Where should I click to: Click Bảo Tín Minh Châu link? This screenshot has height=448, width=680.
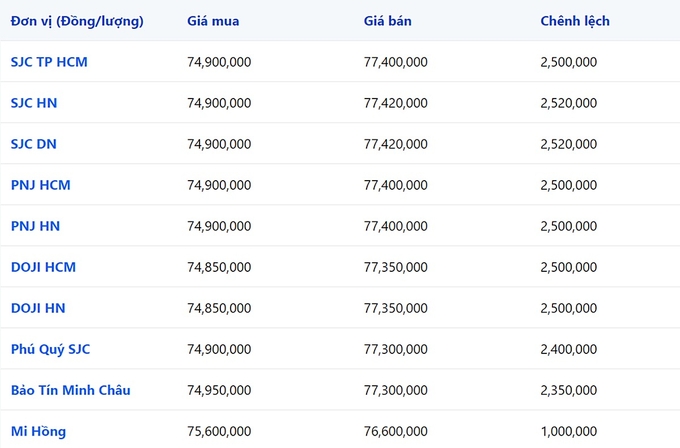71,390
